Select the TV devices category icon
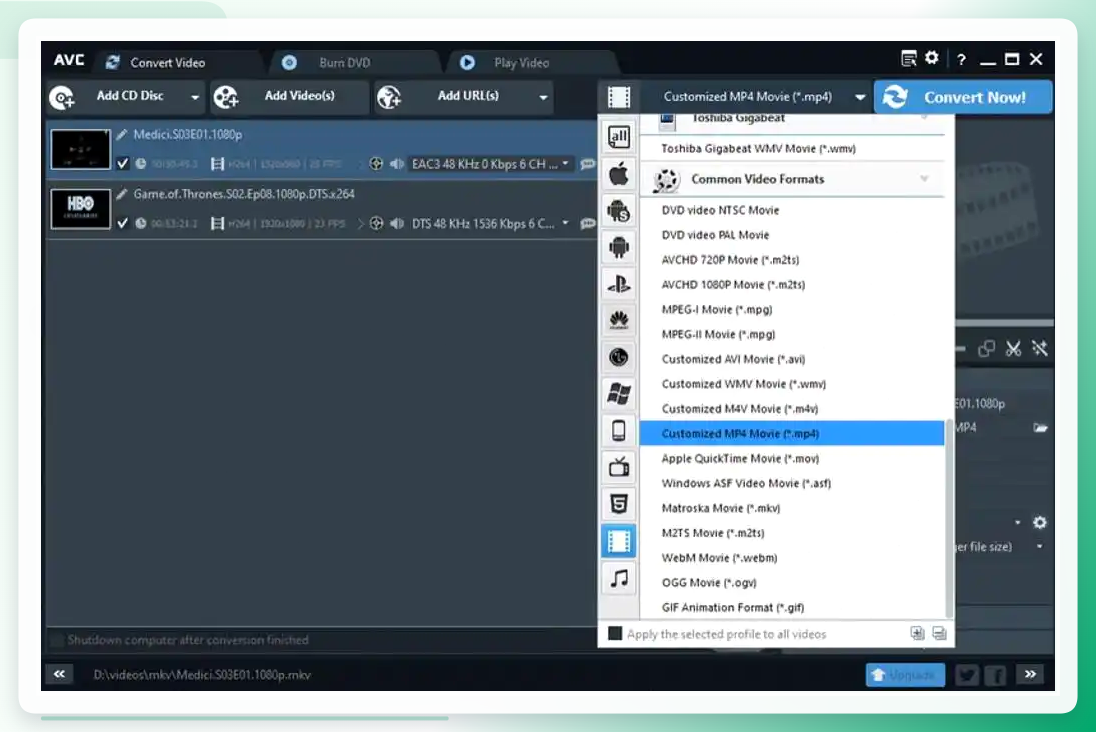Image resolution: width=1096 pixels, height=732 pixels. click(x=619, y=467)
